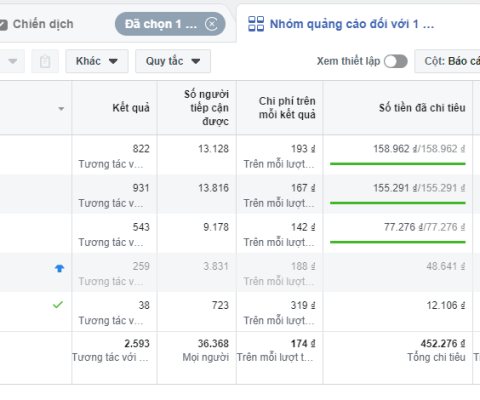Click the cost per result 193 đ
The width and height of the screenshot is (480, 400).
(x=303, y=149)
